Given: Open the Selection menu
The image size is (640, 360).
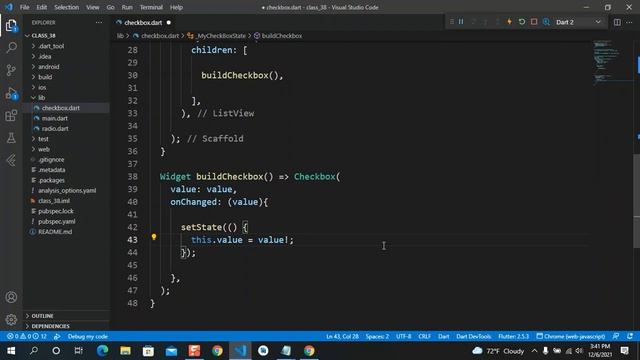Looking at the screenshot, I should (x=67, y=7).
